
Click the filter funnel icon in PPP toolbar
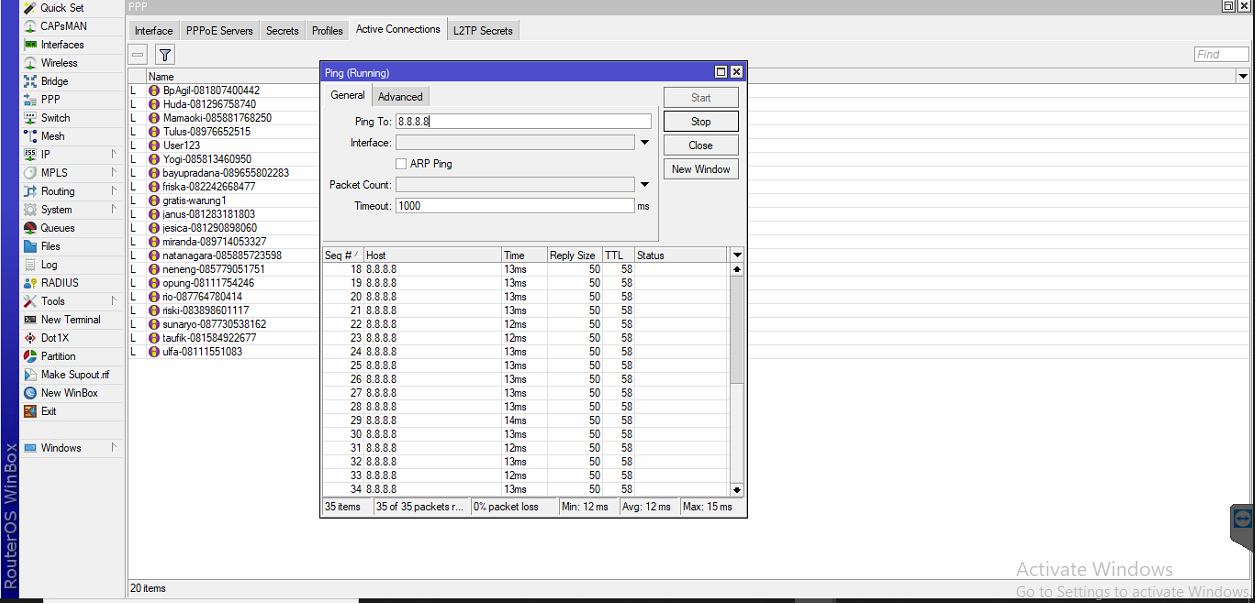(165, 55)
